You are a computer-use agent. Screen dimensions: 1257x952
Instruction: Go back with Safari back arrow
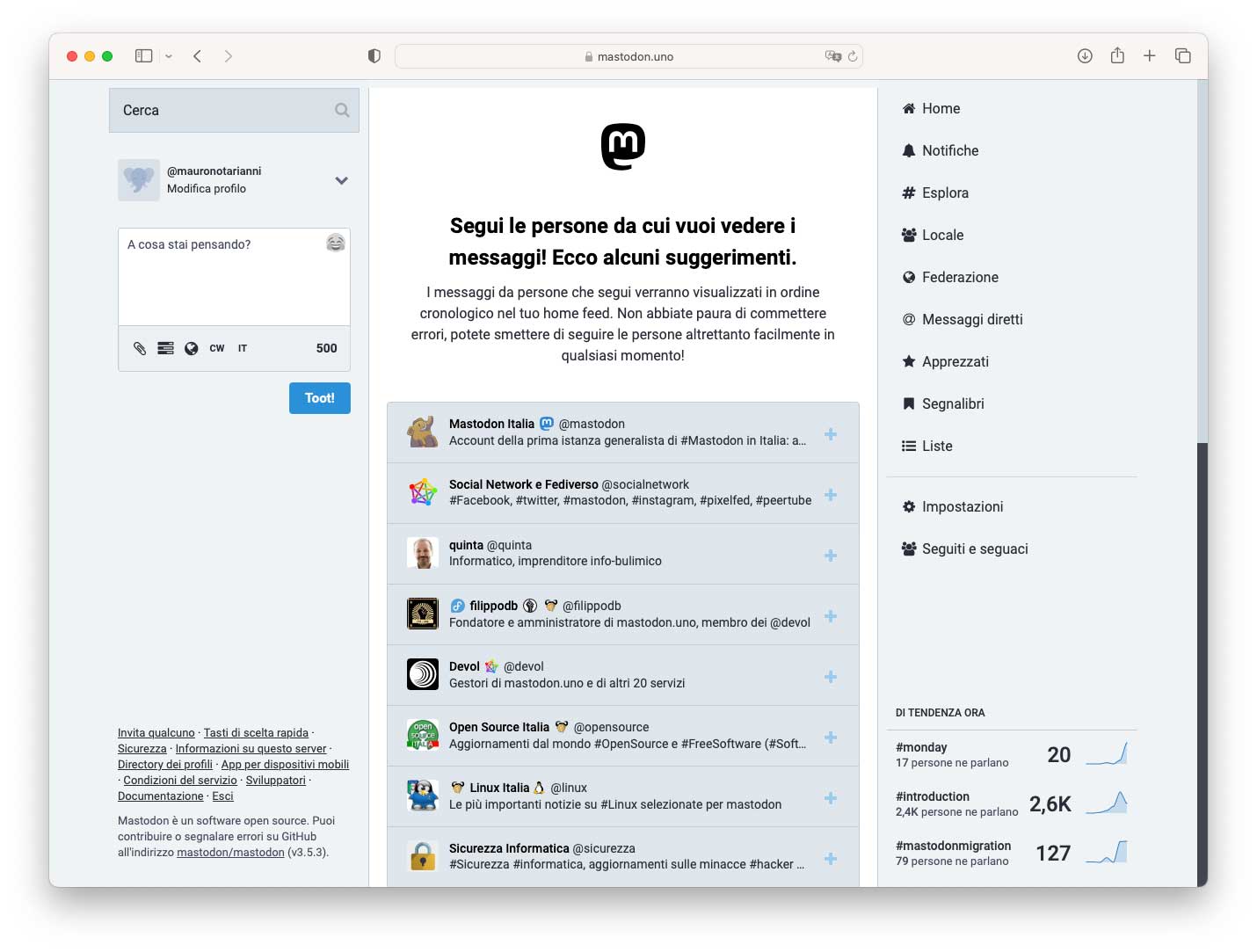click(x=198, y=56)
